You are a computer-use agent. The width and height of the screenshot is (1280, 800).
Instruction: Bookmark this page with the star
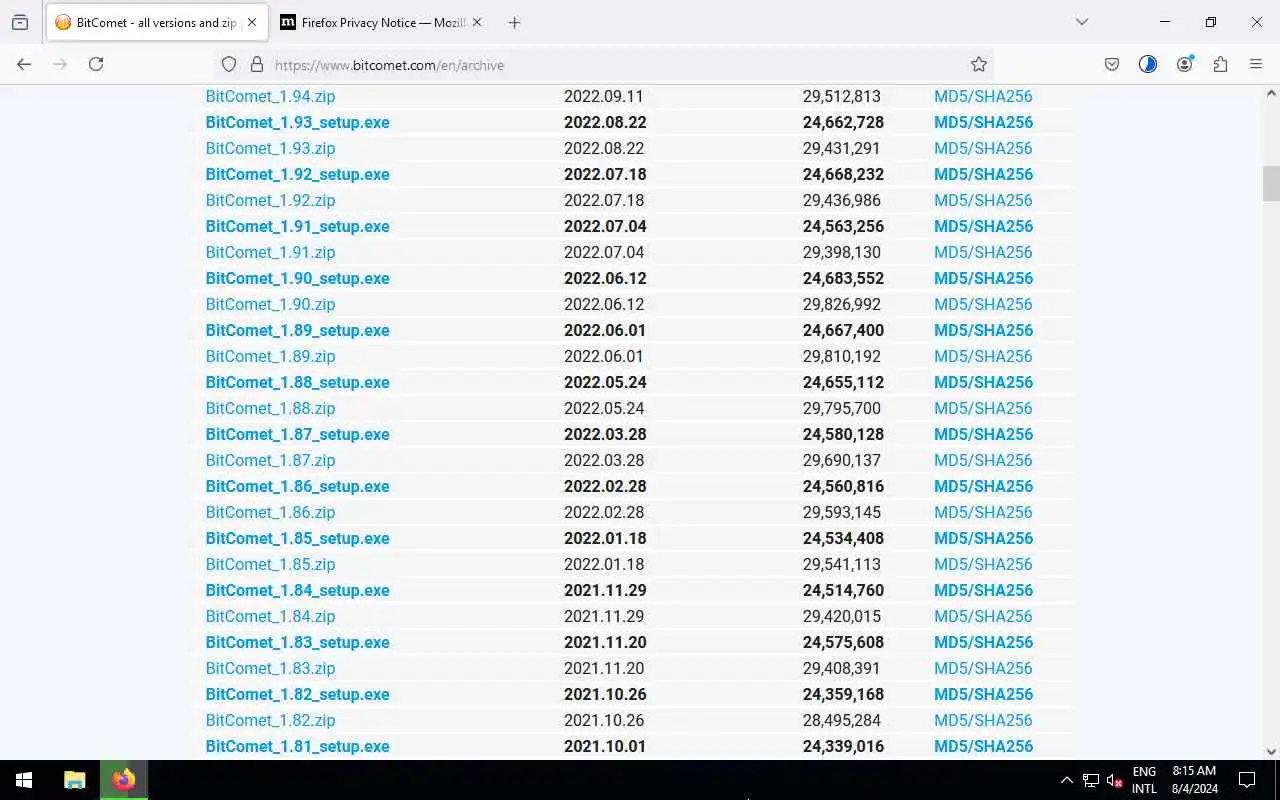(x=979, y=64)
